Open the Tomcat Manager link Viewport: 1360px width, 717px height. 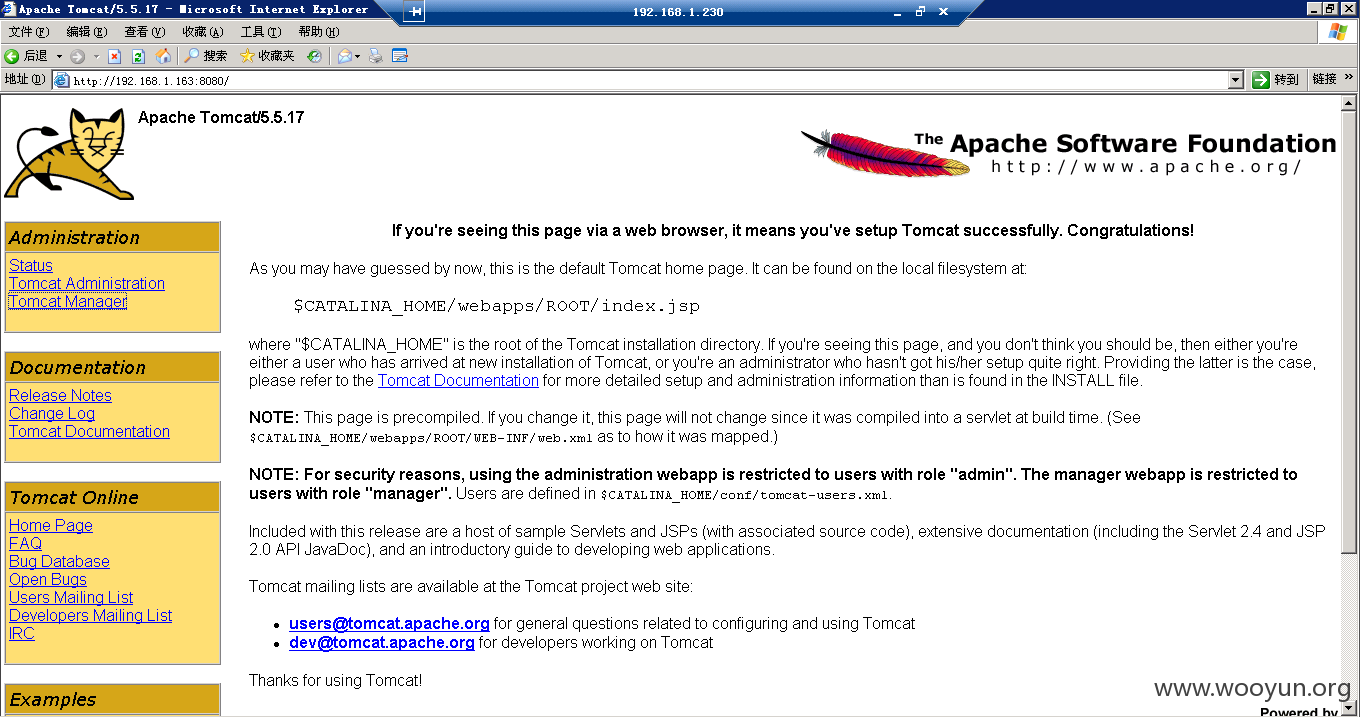68,301
